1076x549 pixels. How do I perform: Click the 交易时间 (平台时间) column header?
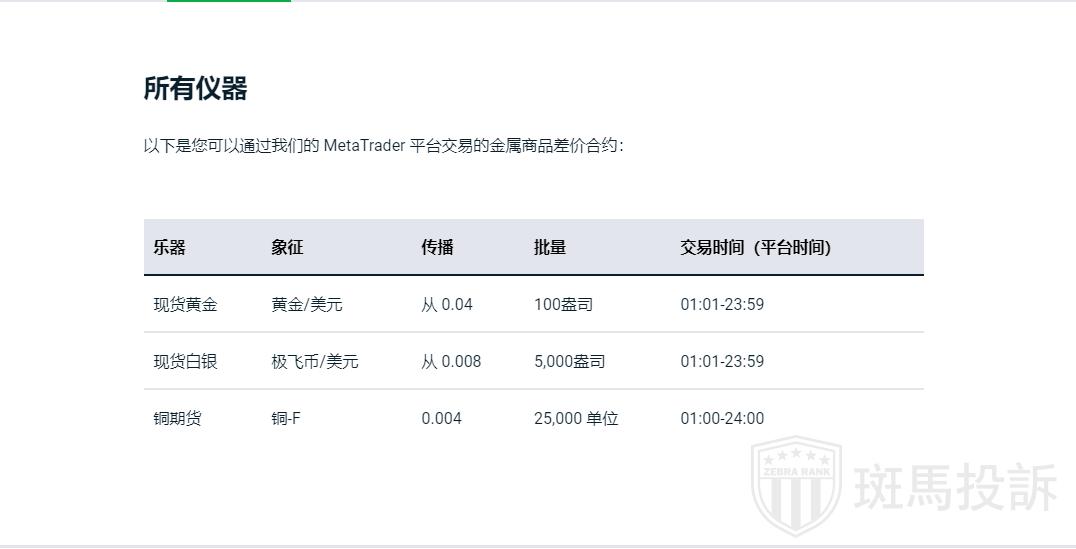[x=755, y=247]
